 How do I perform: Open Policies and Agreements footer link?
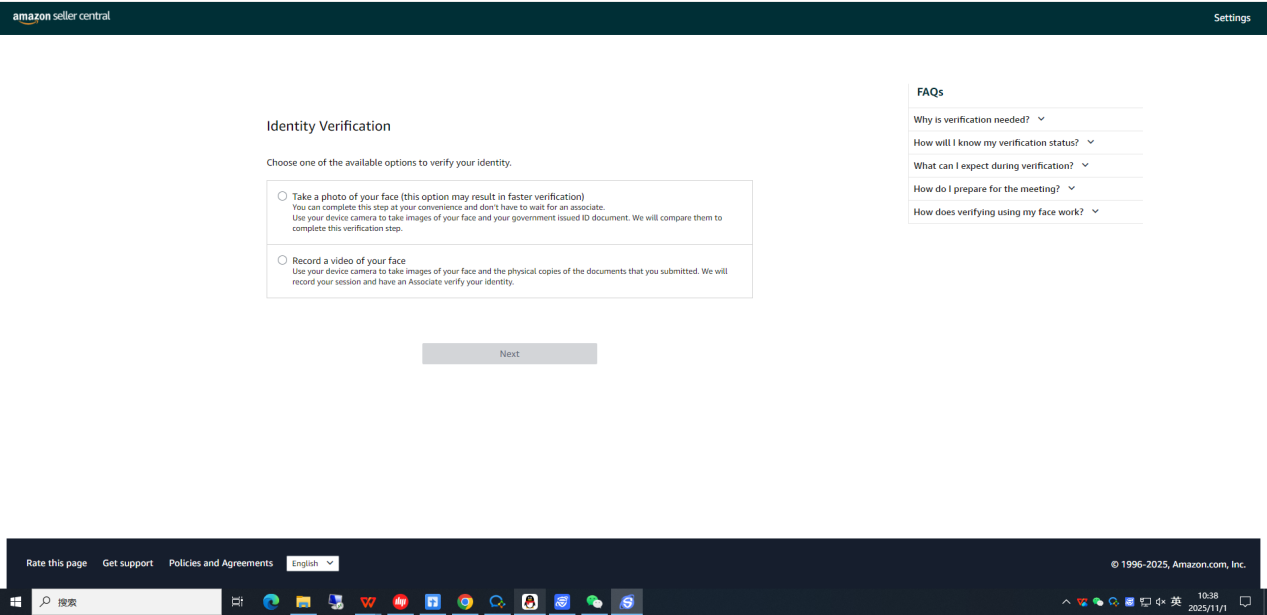pyautogui.click(x=220, y=564)
